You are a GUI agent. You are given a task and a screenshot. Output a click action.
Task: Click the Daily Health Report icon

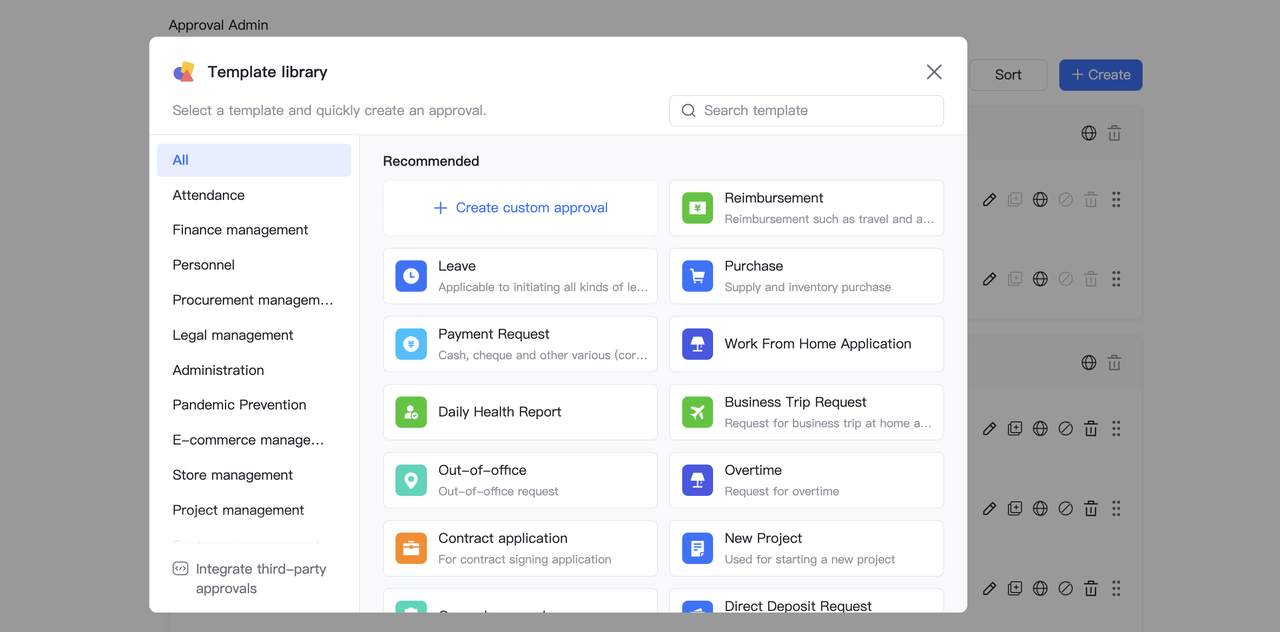411,412
